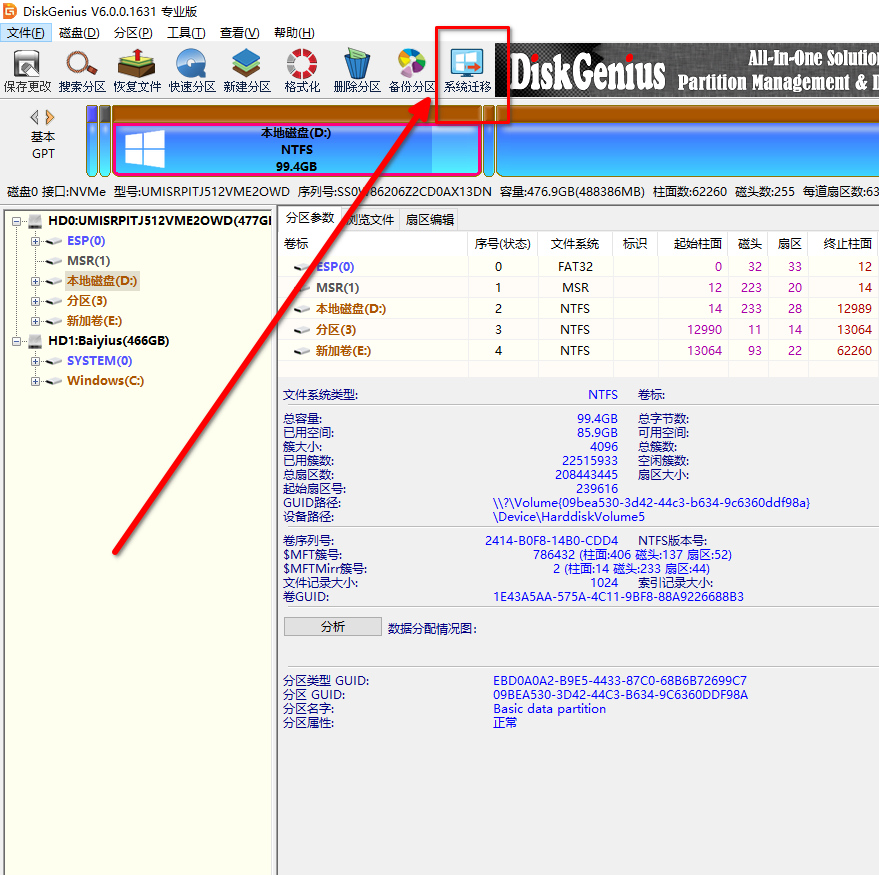Click the 新加卷(E:) icon in partition table

point(302,351)
